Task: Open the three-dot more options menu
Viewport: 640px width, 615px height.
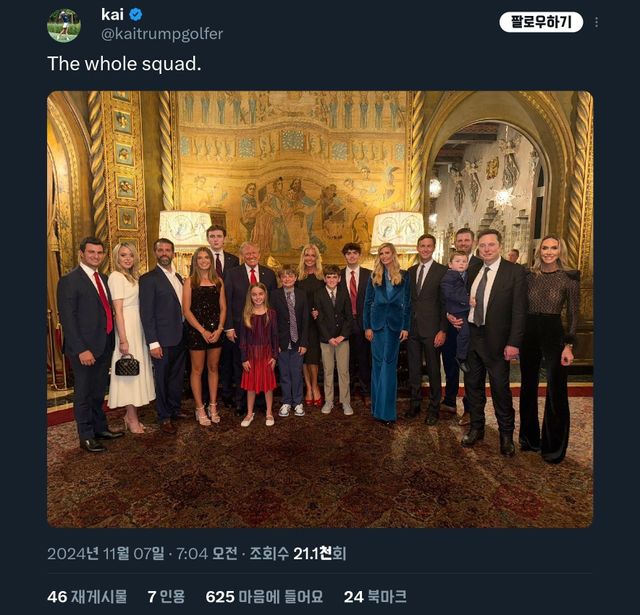Action: coord(597,22)
